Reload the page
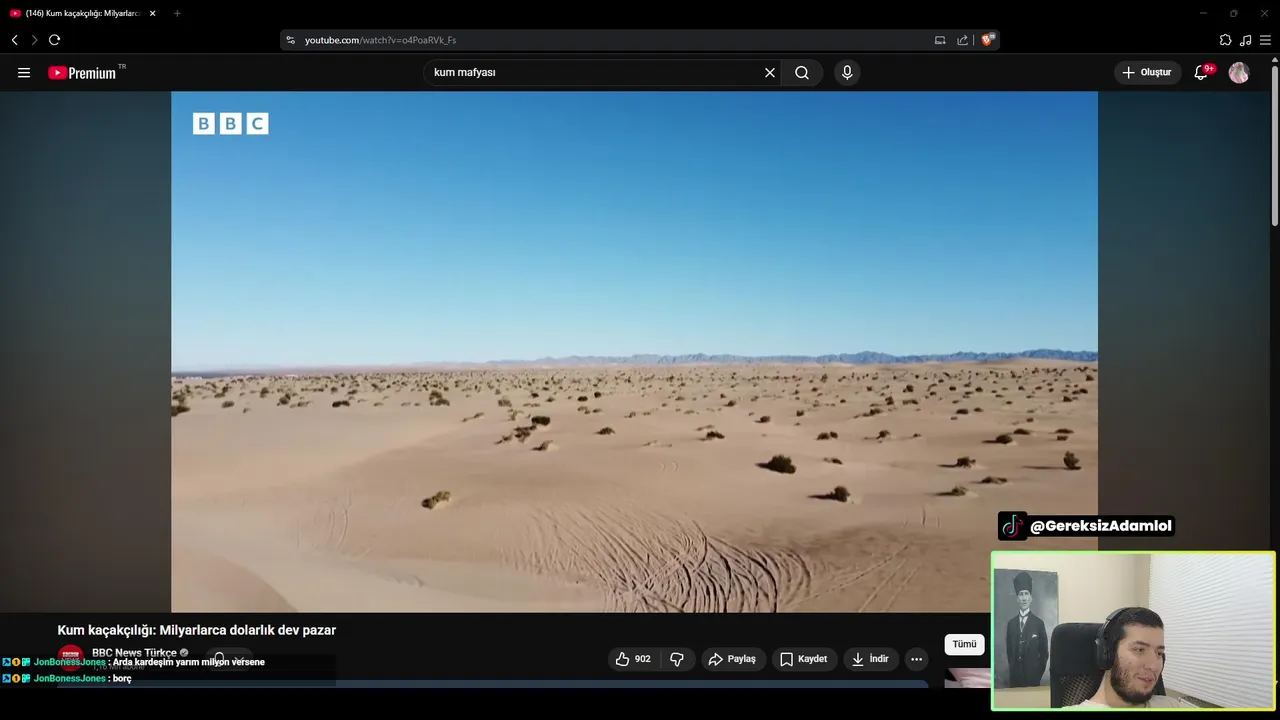 [55, 40]
